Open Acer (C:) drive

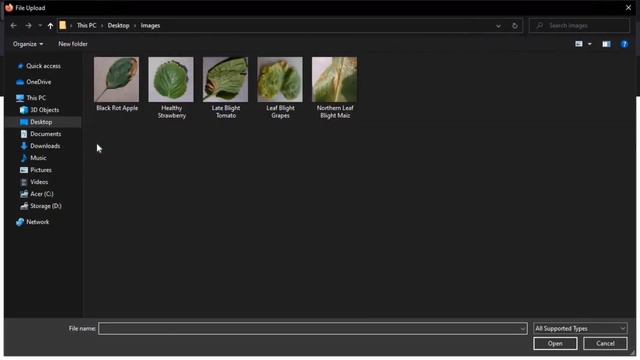pos(42,194)
